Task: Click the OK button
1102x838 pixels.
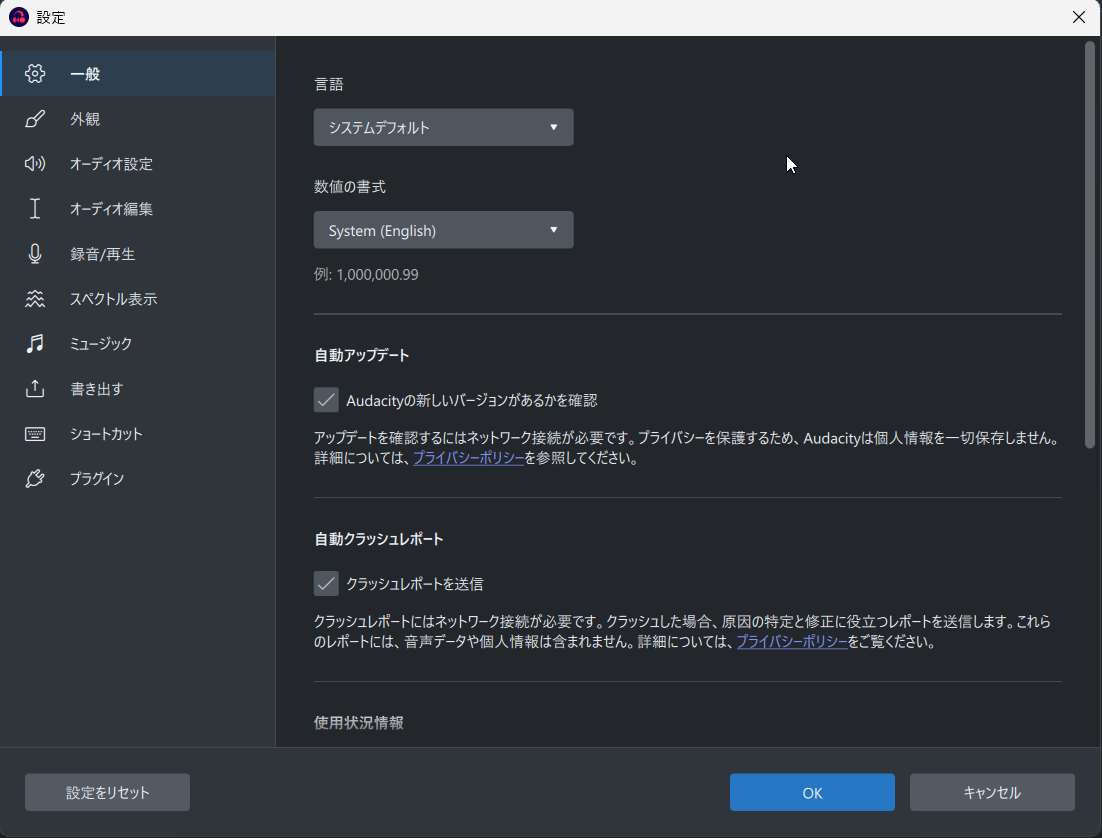Action: (812, 792)
